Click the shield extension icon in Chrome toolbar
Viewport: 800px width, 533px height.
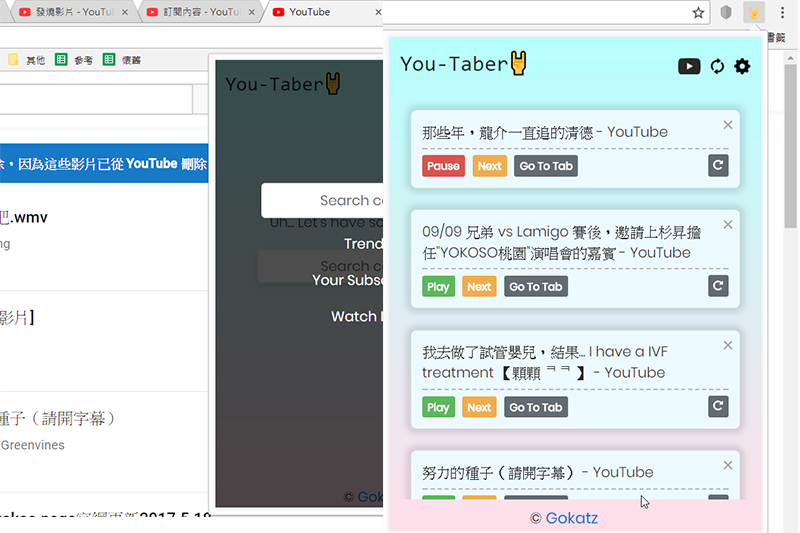point(726,12)
